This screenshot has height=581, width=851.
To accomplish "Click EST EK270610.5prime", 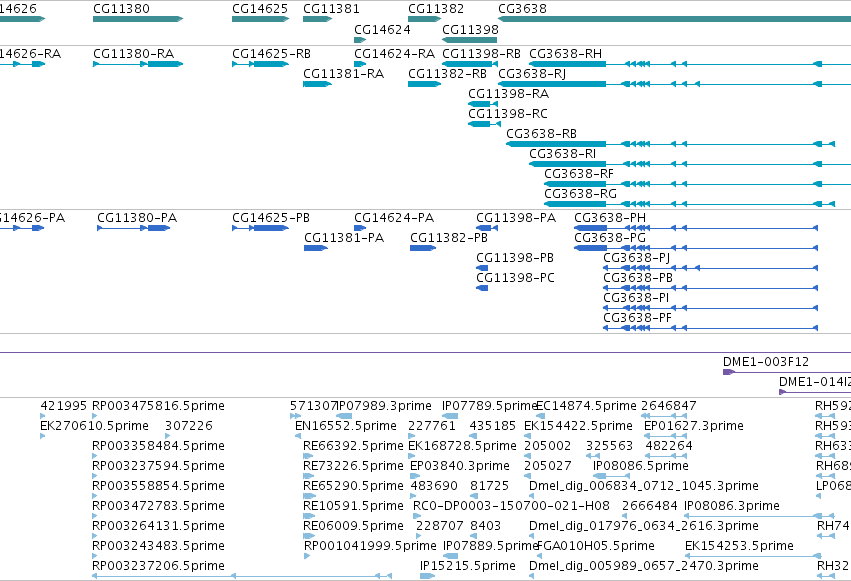I will pyautogui.click(x=94, y=426).
